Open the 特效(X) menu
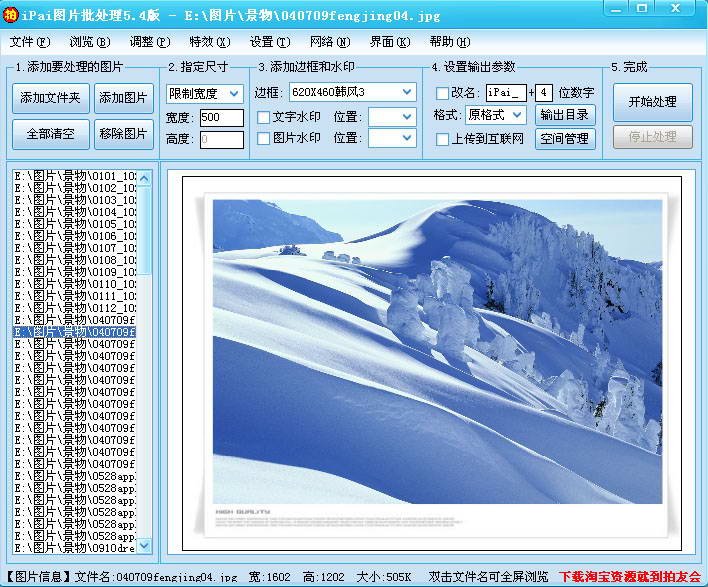The width and height of the screenshot is (708, 587). pos(210,42)
